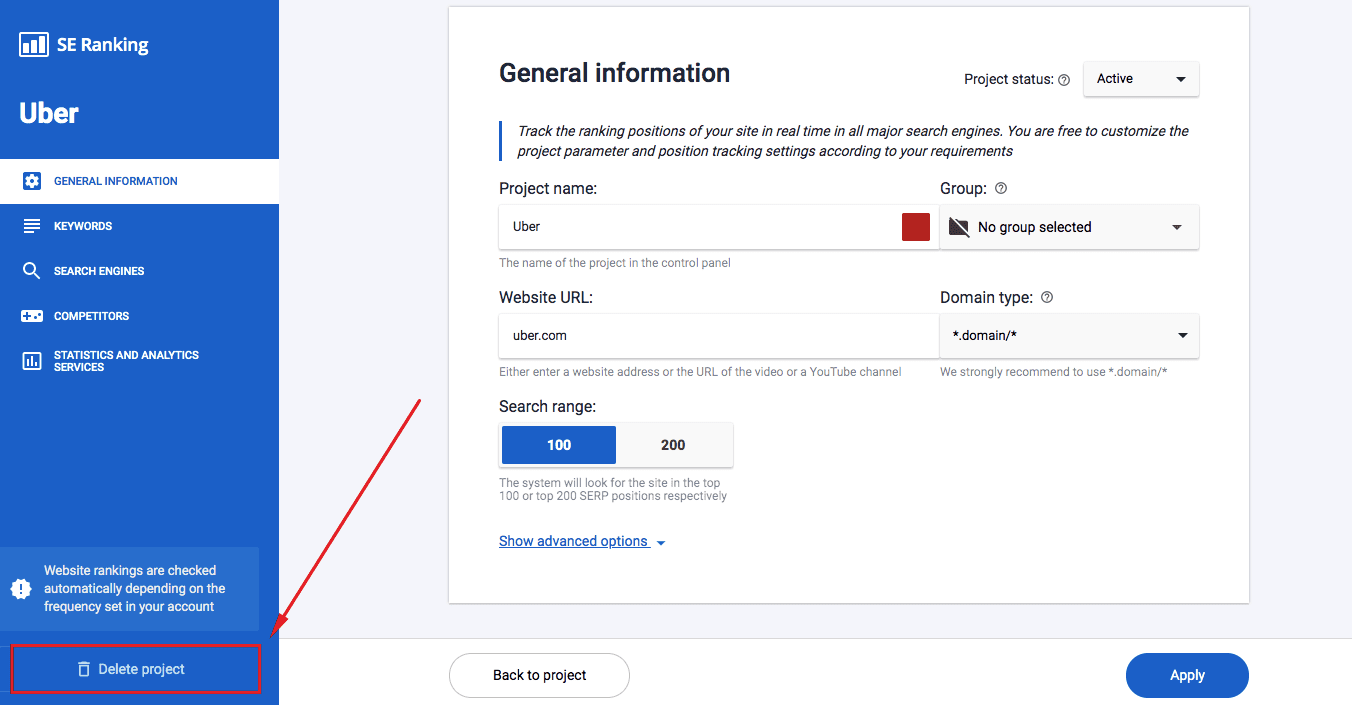
Task: Go to the Search Engines section
Action: point(140,271)
